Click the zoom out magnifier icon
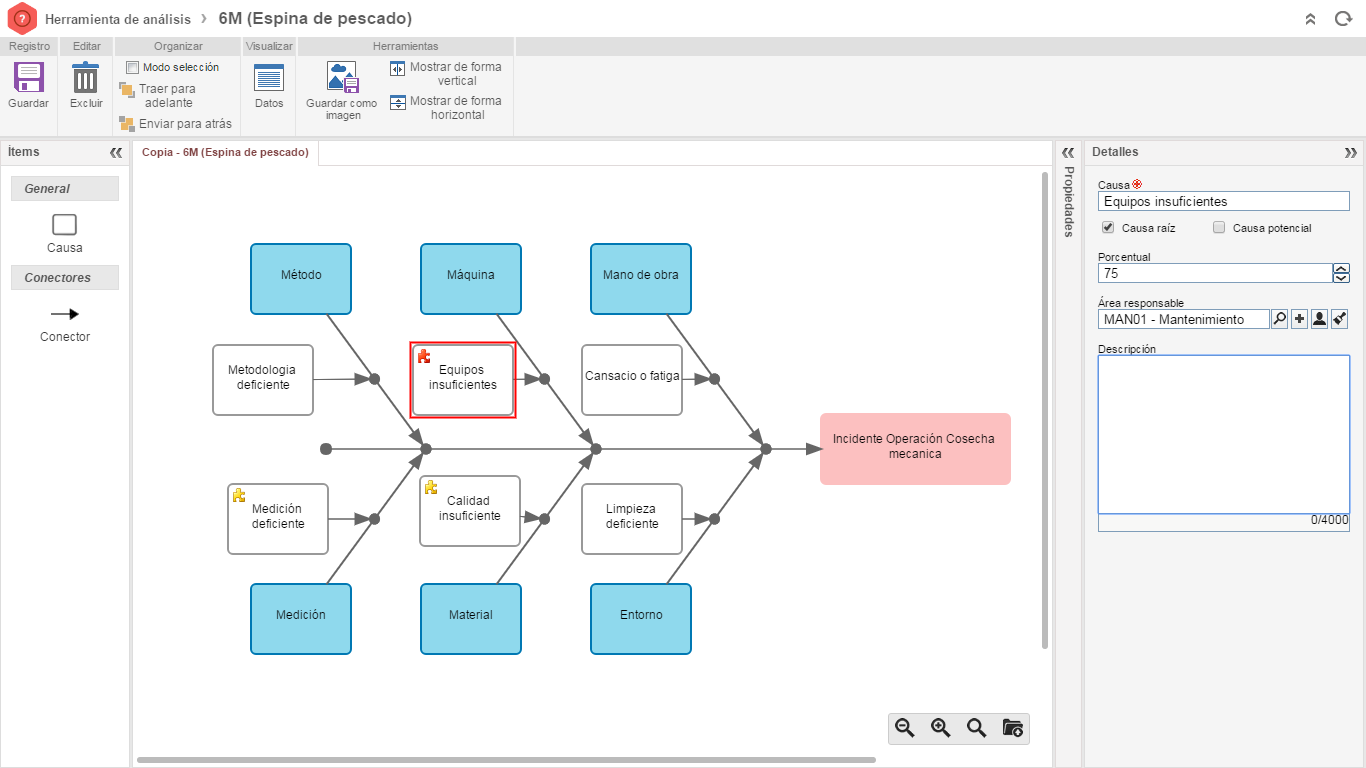The width and height of the screenshot is (1366, 768). pos(905,728)
